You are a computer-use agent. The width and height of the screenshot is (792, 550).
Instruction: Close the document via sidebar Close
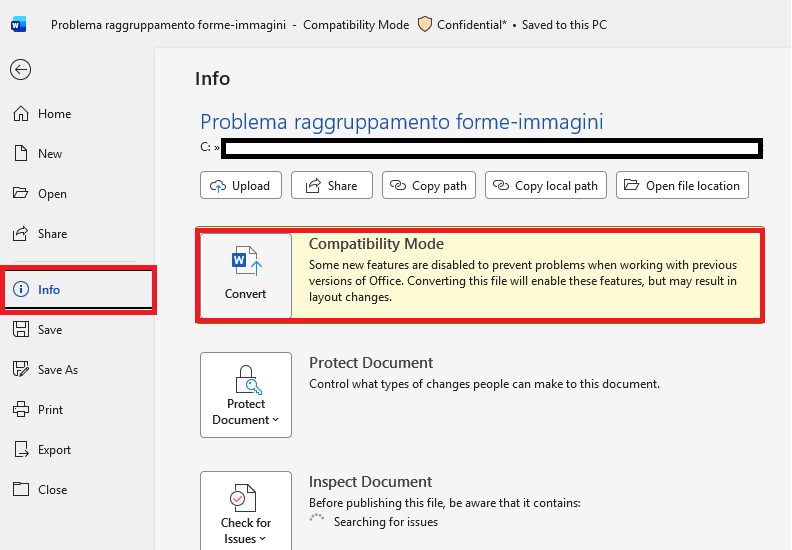point(40,489)
